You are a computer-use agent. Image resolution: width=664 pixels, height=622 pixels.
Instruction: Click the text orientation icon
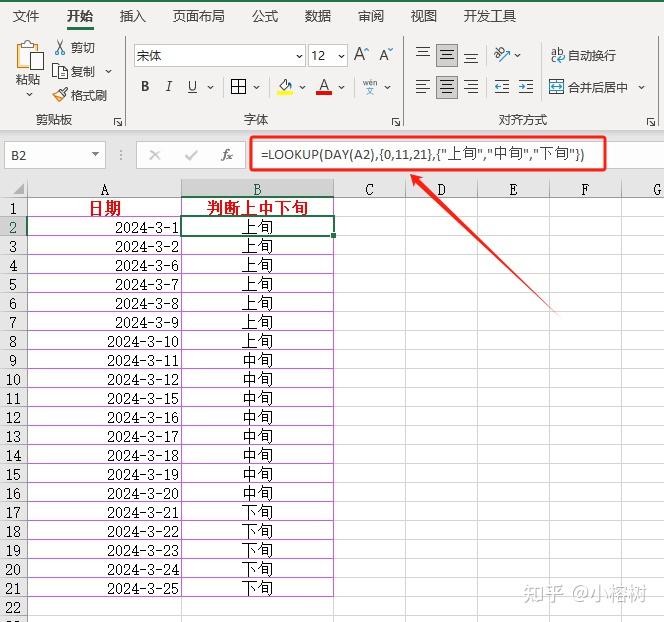coord(502,55)
